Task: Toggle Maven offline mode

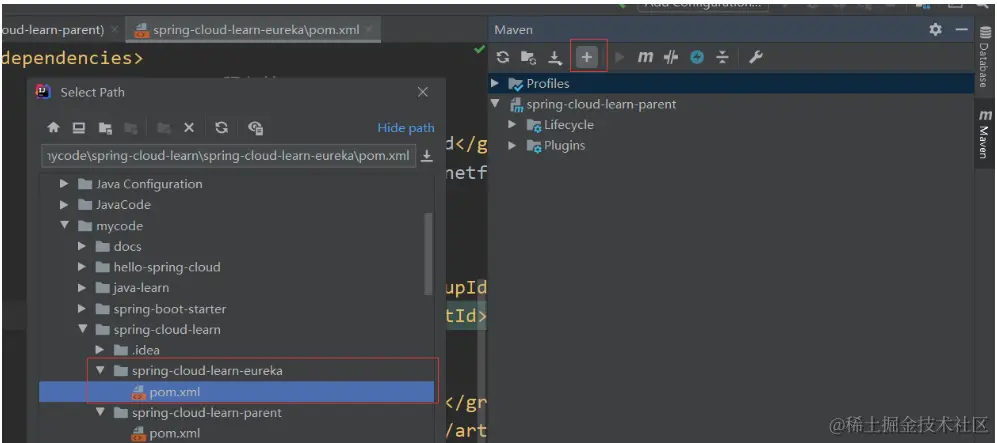Action: pyautogui.click(x=671, y=57)
